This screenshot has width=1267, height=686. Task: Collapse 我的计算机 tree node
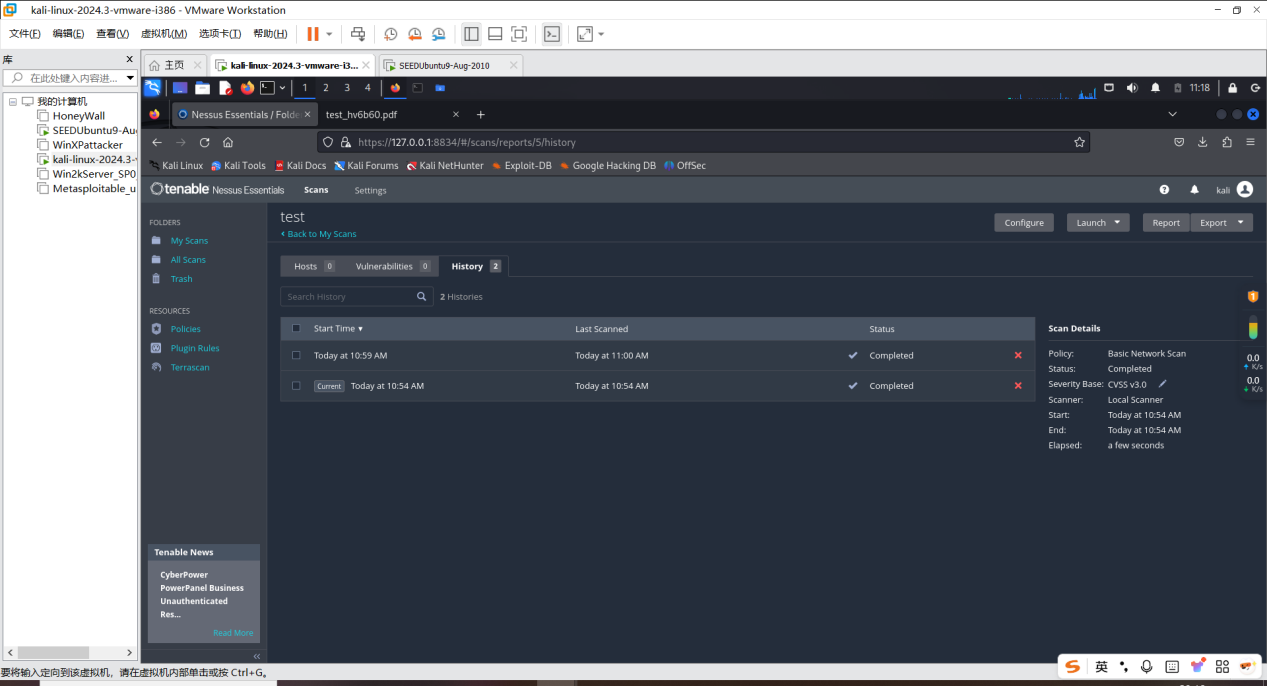pyautogui.click(x=13, y=101)
